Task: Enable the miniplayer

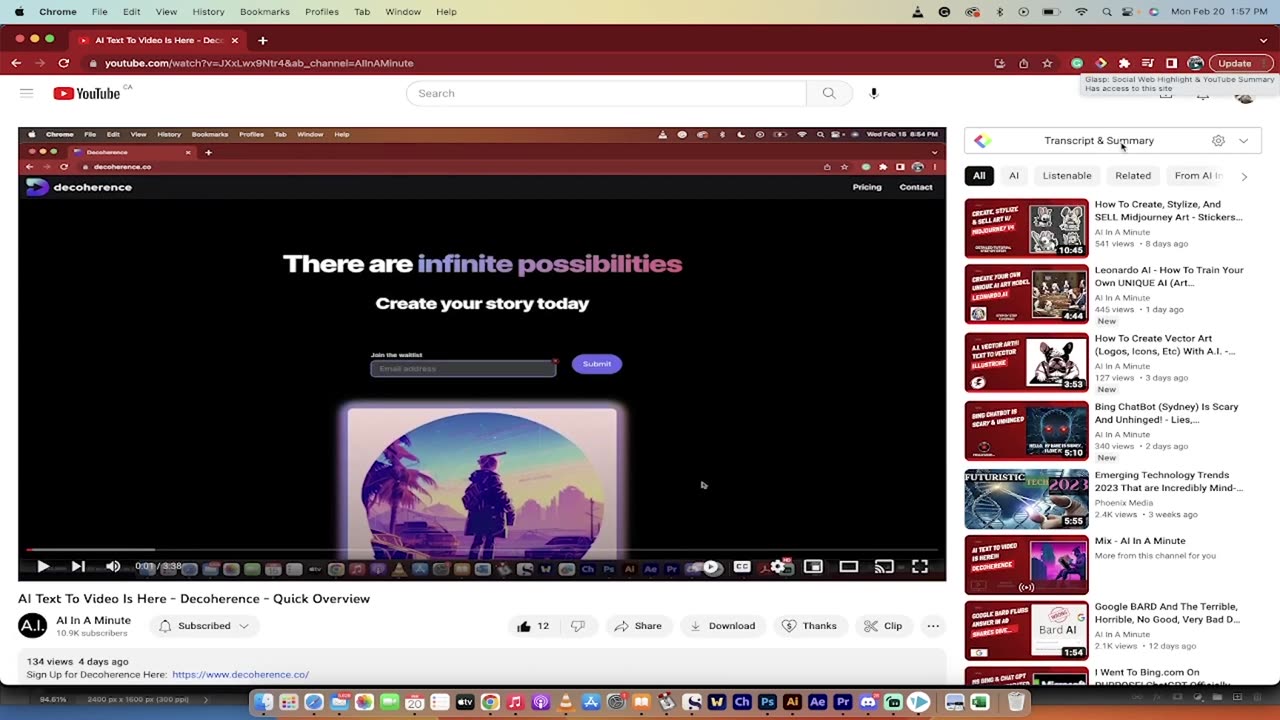Action: [813, 566]
